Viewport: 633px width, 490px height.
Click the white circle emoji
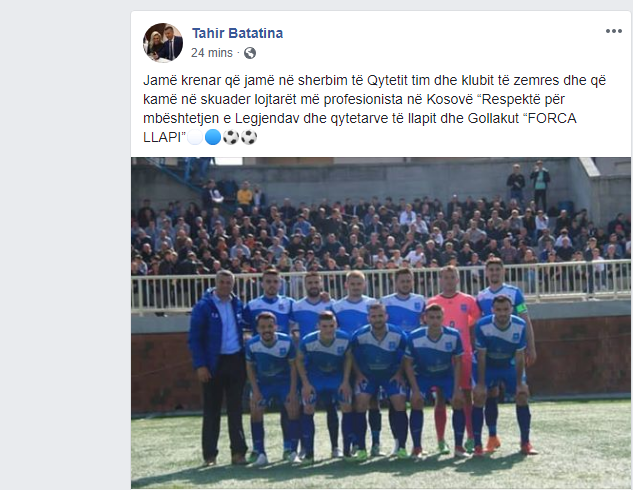pos(195,137)
